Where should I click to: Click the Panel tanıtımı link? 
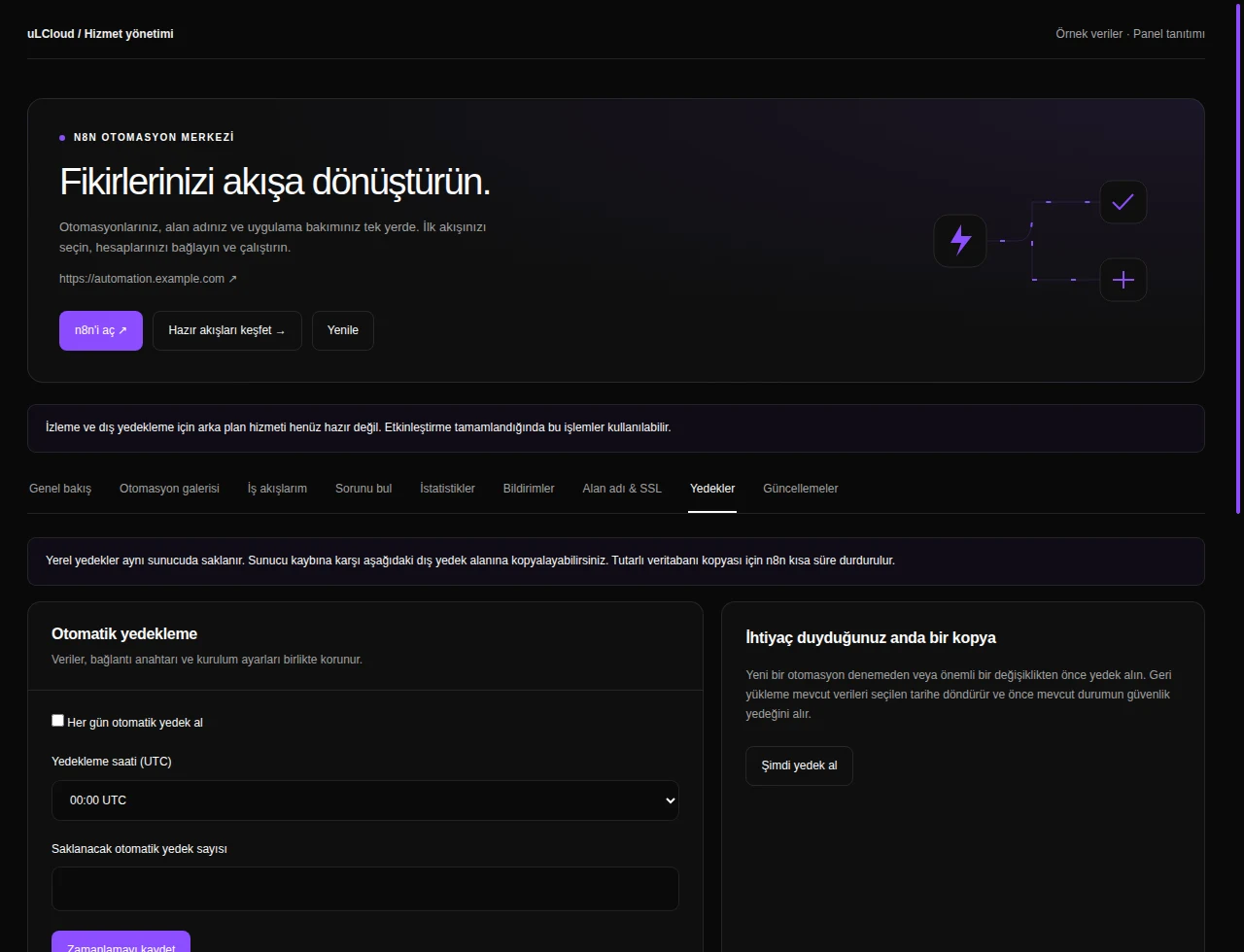(x=1169, y=34)
